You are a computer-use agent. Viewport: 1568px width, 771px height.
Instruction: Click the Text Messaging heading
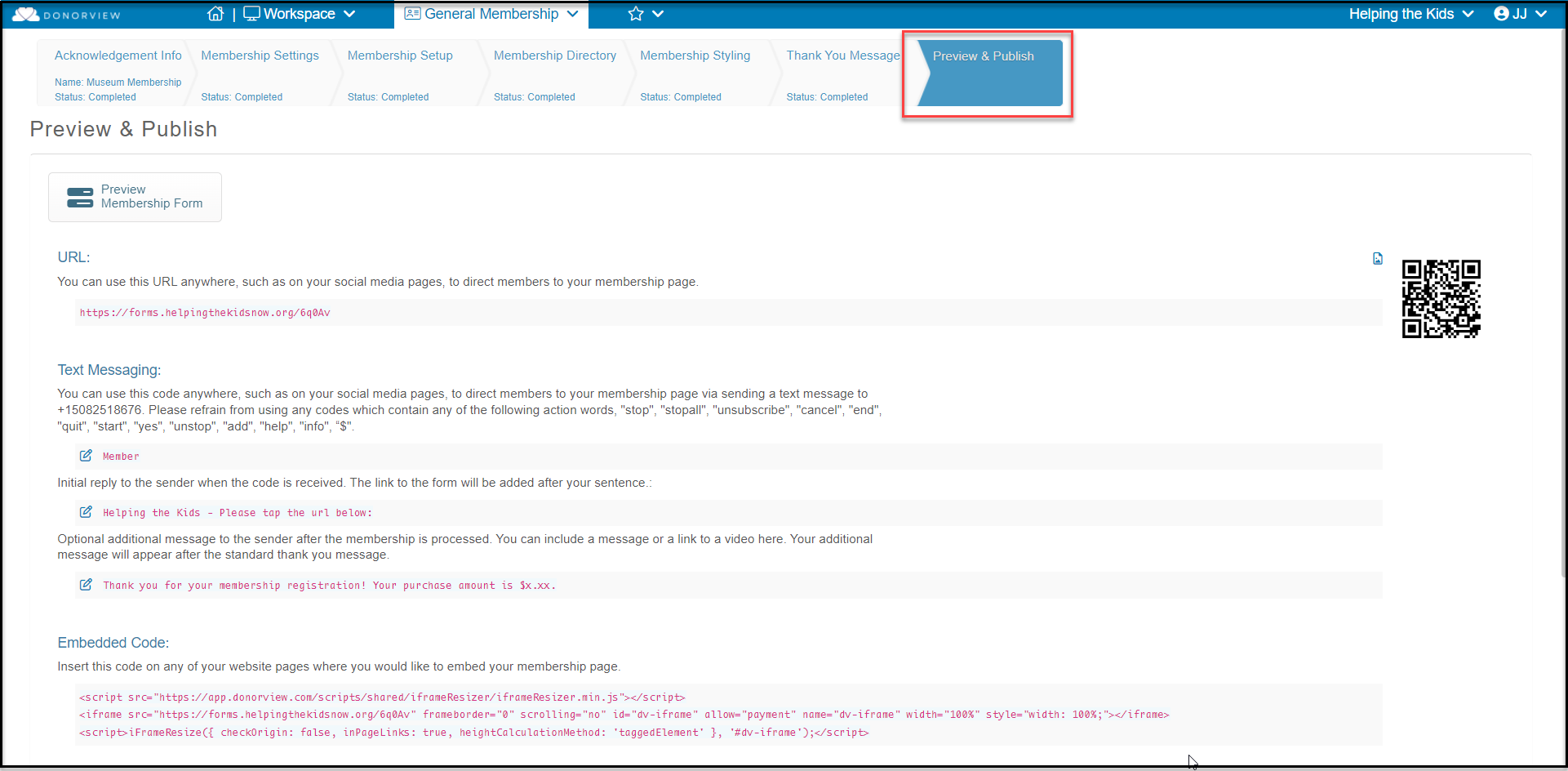(x=109, y=370)
